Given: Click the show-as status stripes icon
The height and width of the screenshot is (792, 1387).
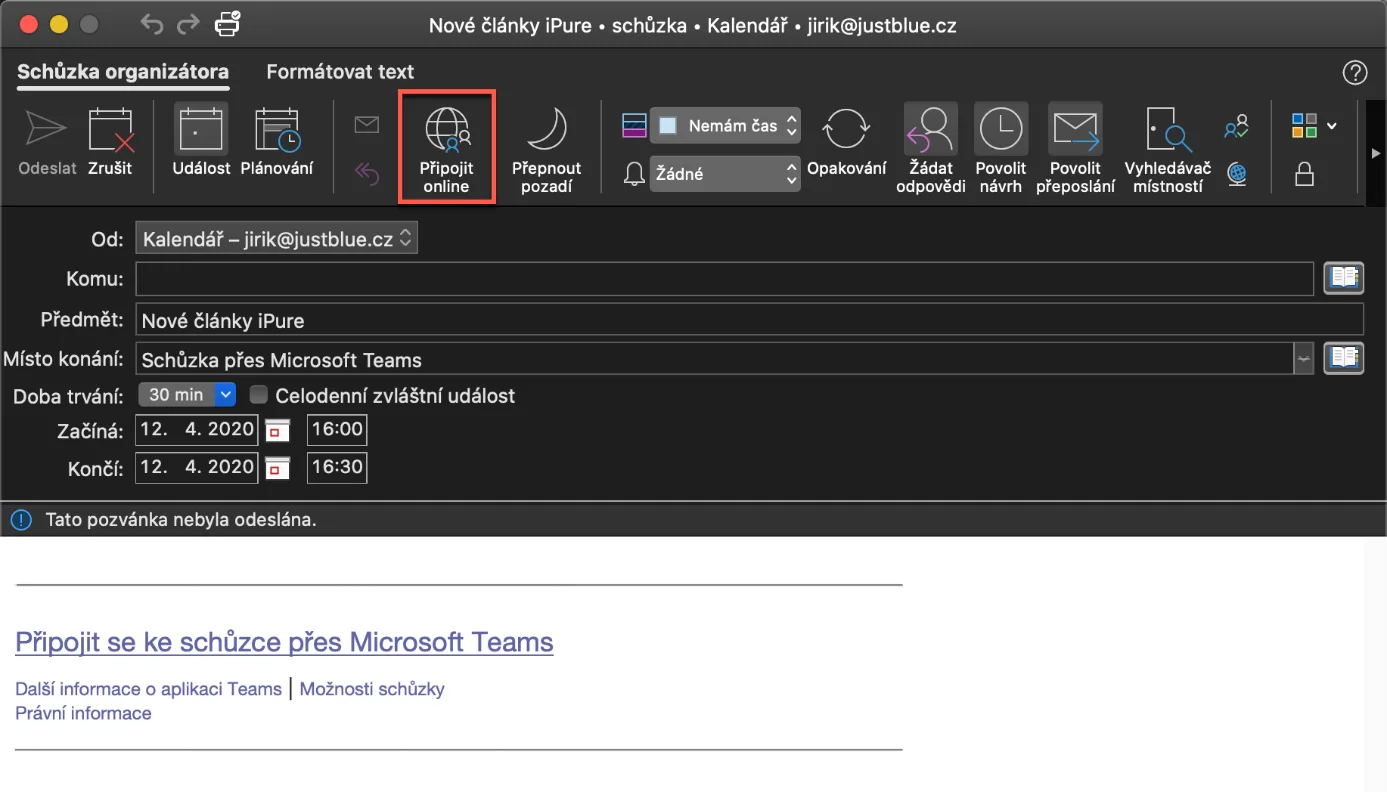Looking at the screenshot, I should point(634,125).
